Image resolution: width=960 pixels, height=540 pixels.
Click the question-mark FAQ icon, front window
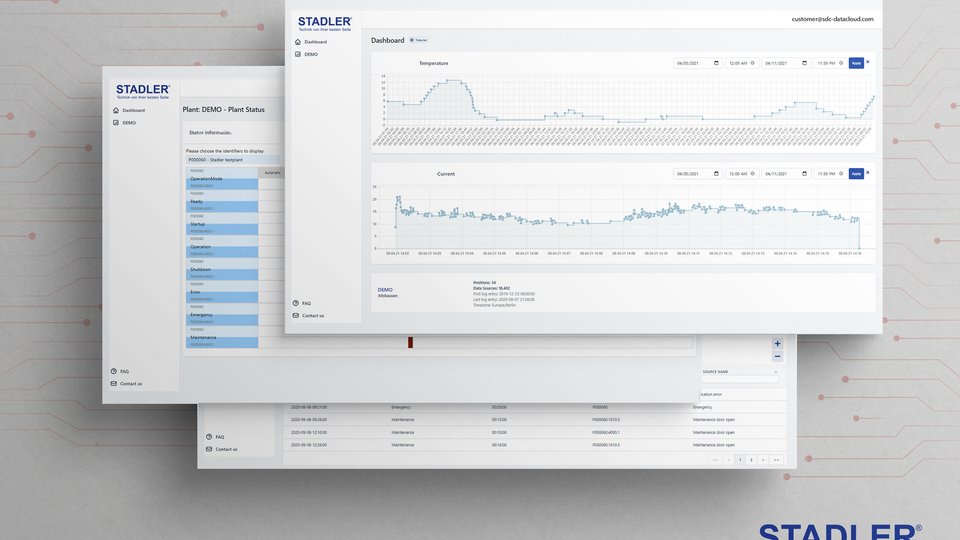(296, 303)
